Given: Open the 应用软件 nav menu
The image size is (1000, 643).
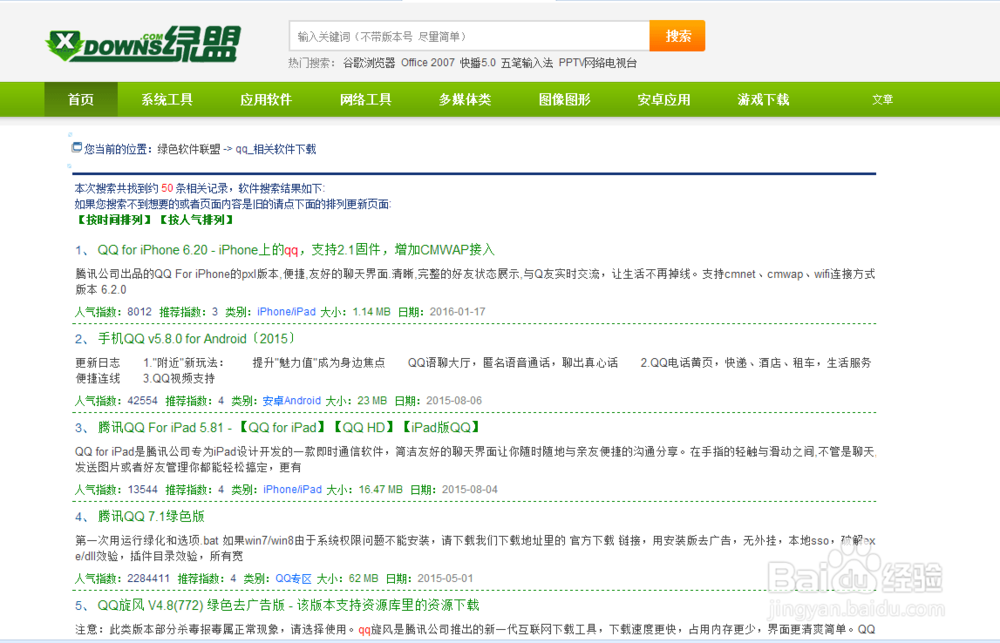Looking at the screenshot, I should pyautogui.click(x=266, y=100).
